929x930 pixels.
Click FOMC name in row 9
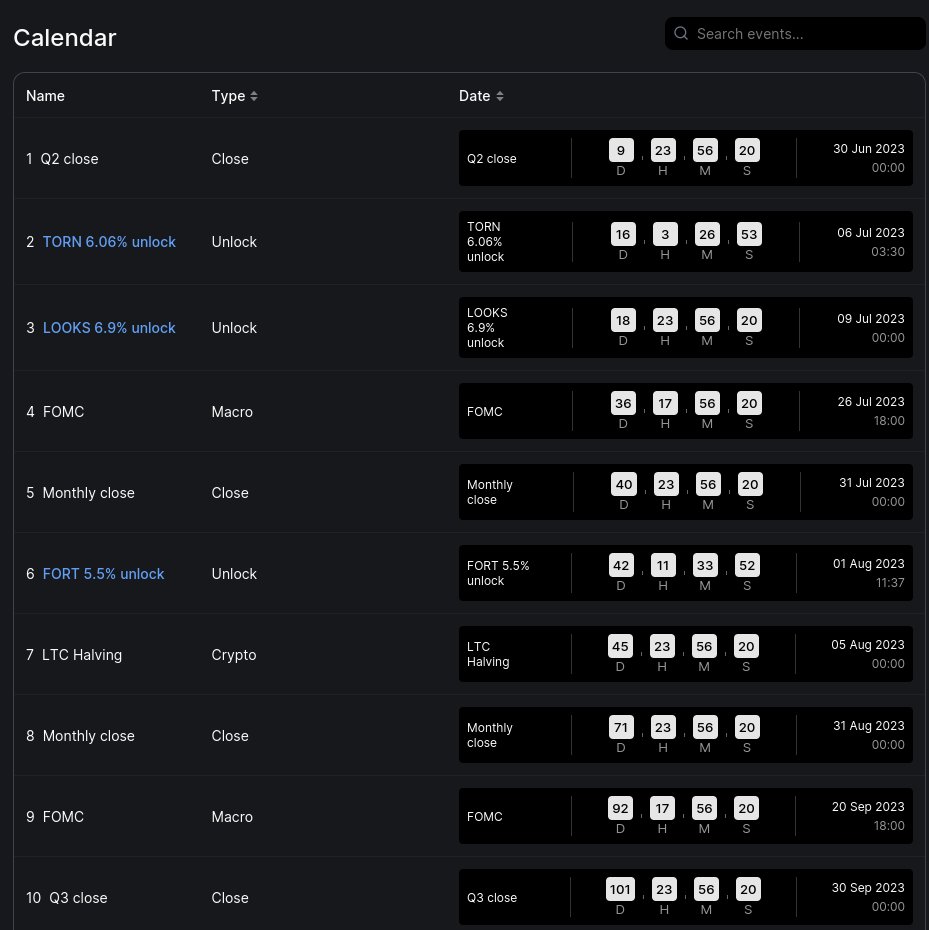coord(63,817)
